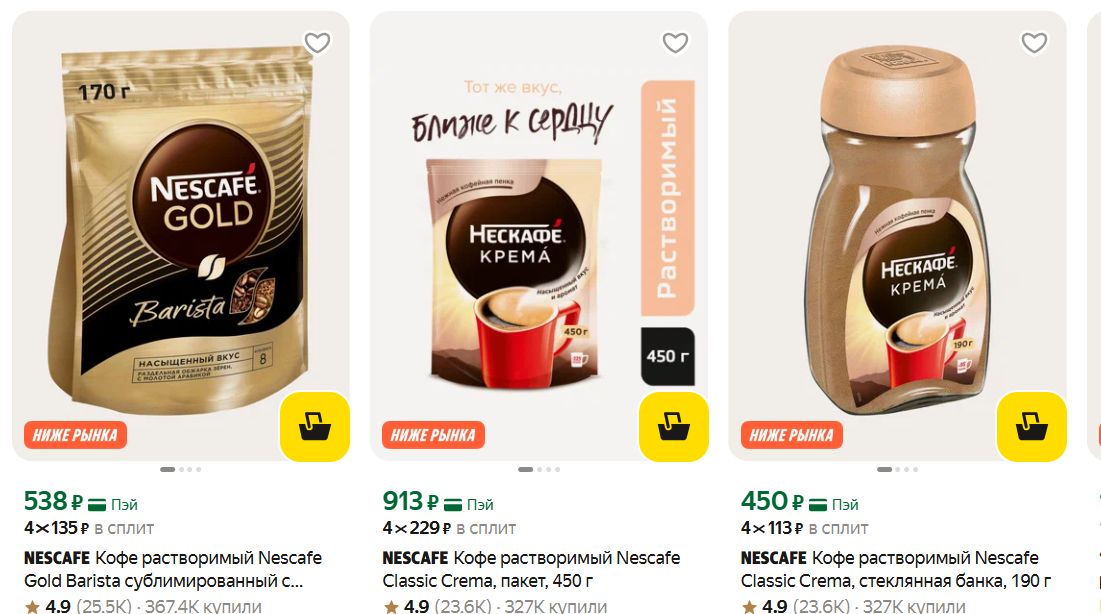Screen dimensions: 1101x614
Task: Select the second image dot under Gold Barista
Action: click(x=182, y=469)
